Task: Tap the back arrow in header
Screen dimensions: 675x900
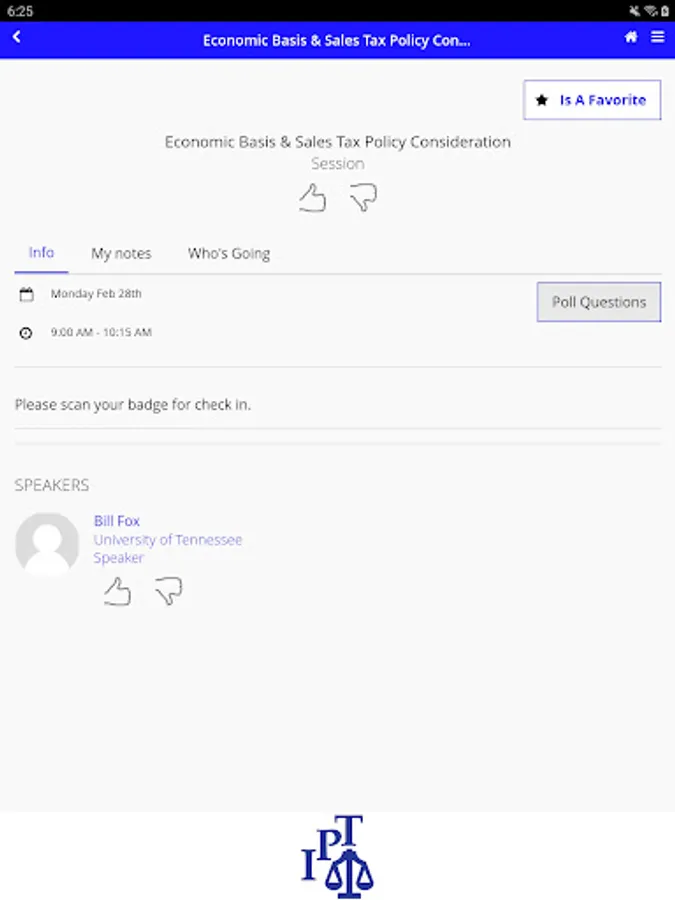Action: click(x=17, y=38)
